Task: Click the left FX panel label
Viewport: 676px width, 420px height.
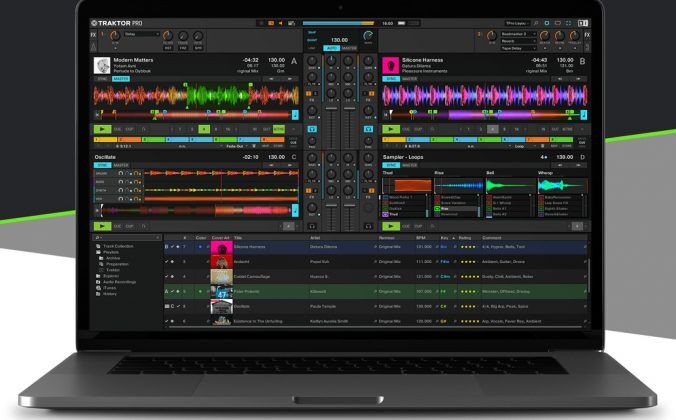Action: point(94,34)
